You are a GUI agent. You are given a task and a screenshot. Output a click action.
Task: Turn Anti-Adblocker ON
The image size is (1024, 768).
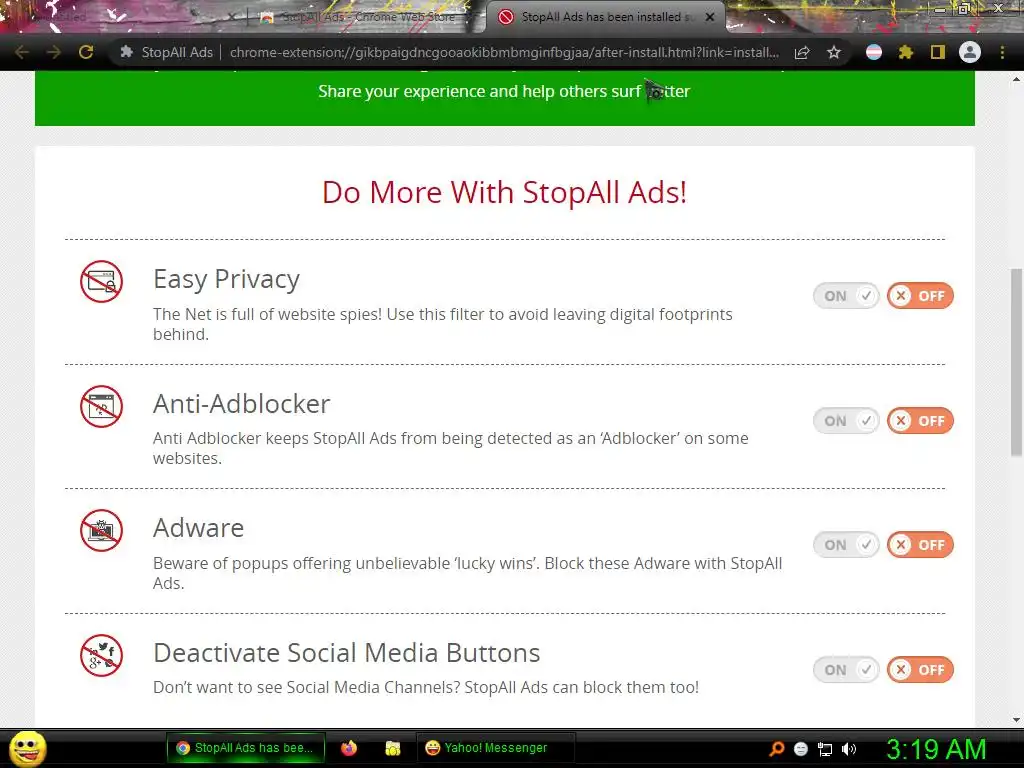click(x=846, y=421)
